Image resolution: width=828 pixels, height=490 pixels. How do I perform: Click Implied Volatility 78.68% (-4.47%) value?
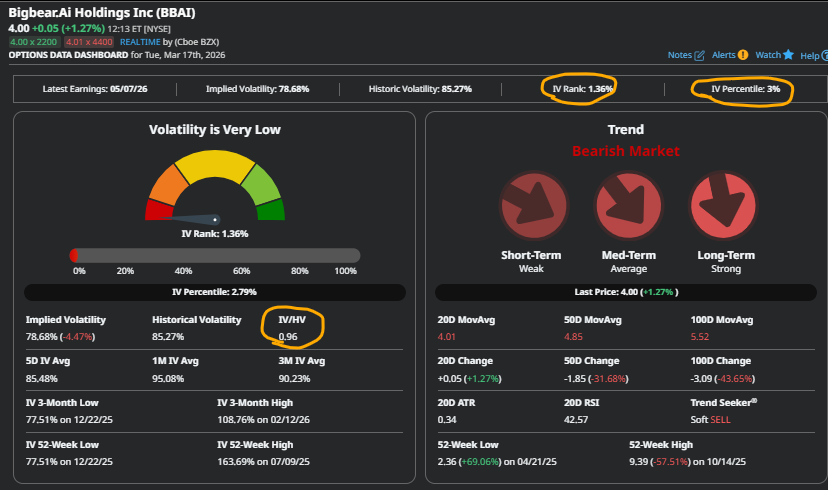[60, 336]
